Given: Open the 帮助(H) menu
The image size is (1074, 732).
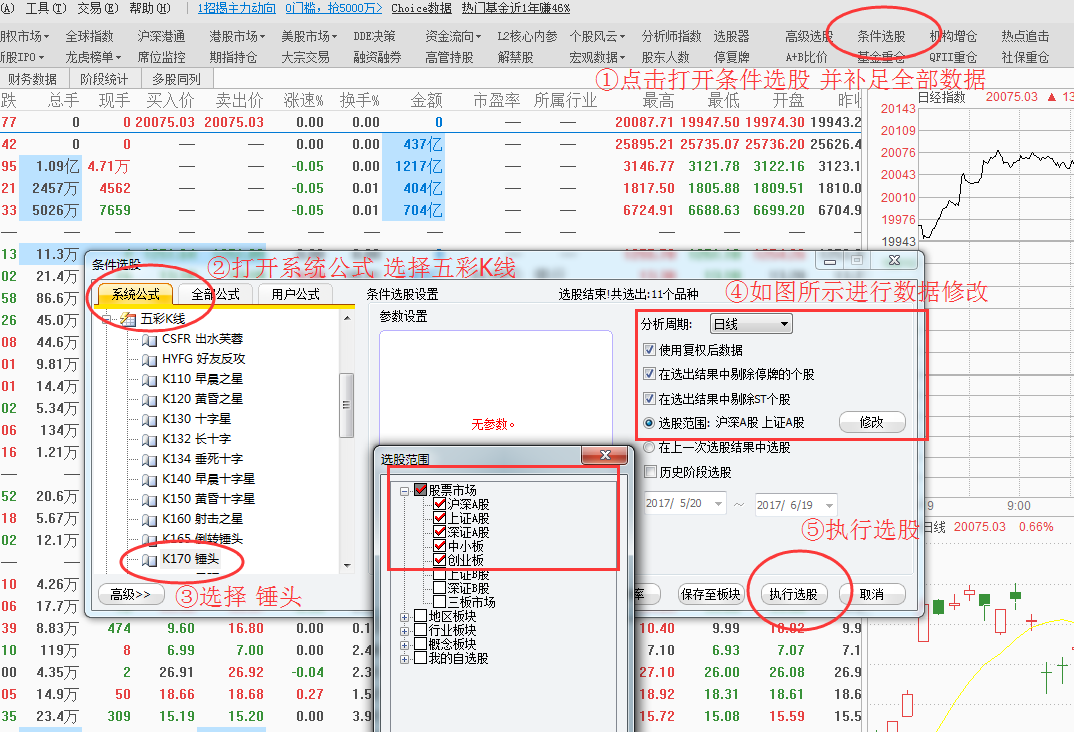Looking at the screenshot, I should pyautogui.click(x=149, y=8).
